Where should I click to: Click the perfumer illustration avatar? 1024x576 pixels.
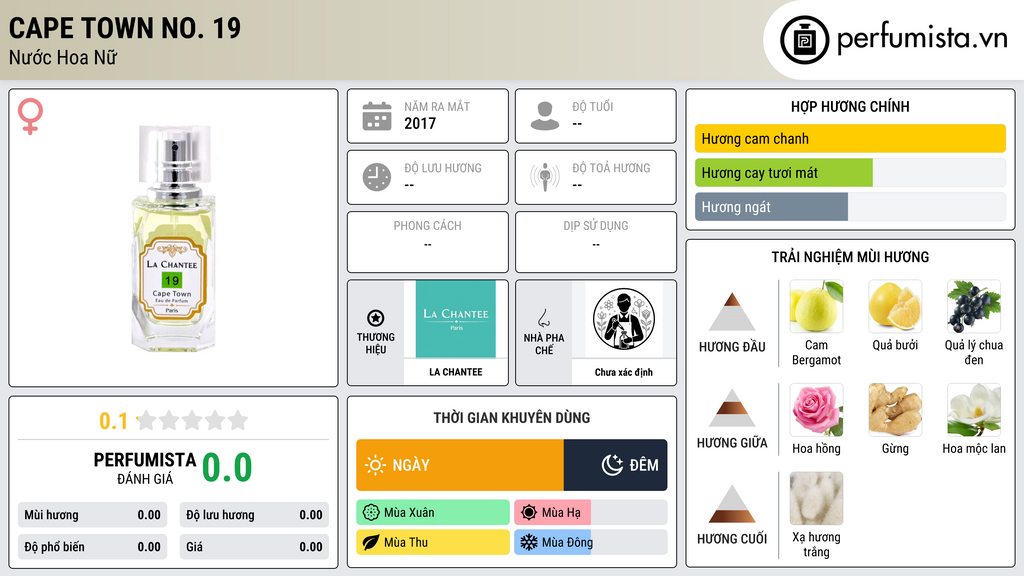624,319
